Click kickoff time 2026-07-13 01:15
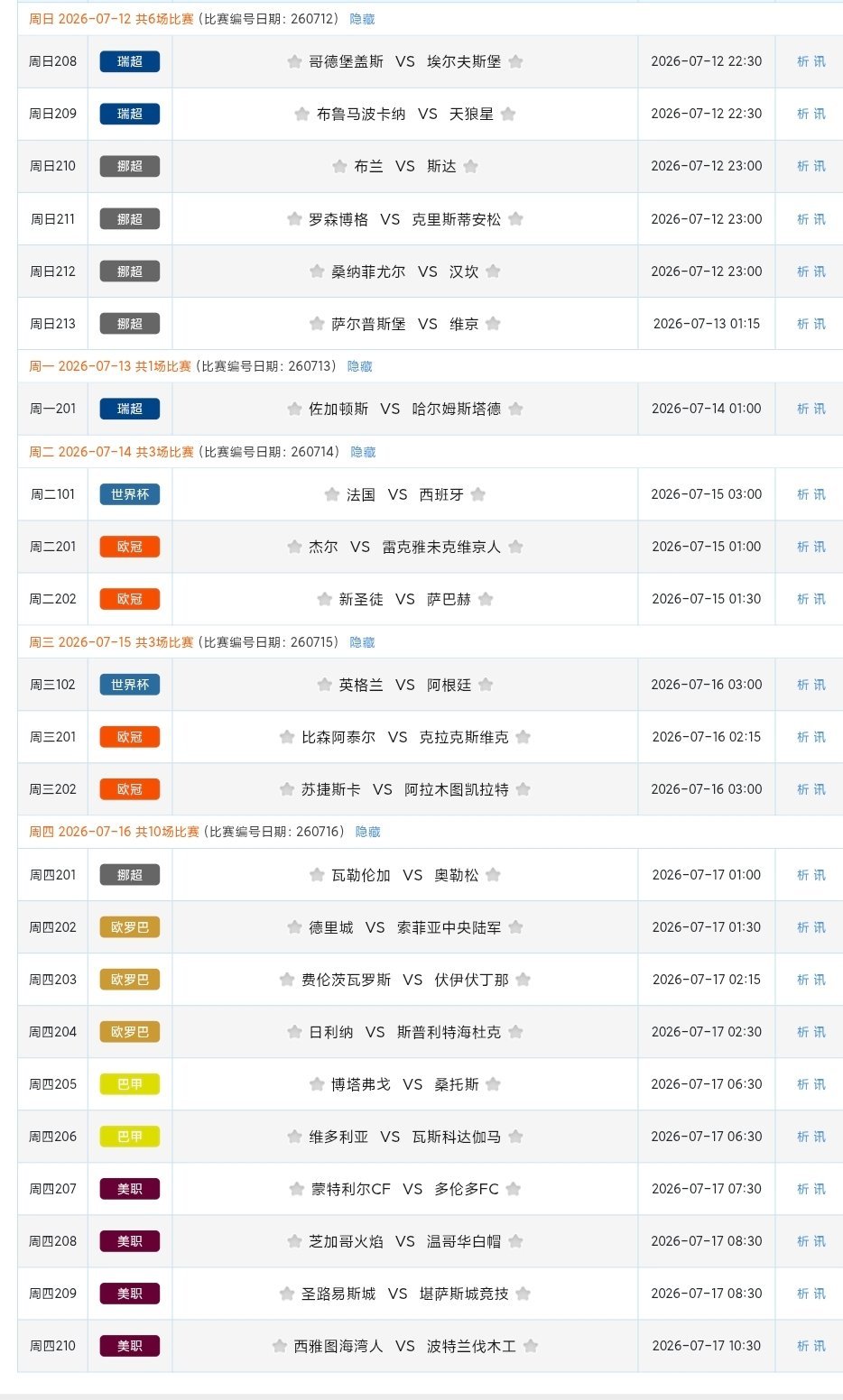Screen dimensions: 843x1400 click(x=707, y=324)
